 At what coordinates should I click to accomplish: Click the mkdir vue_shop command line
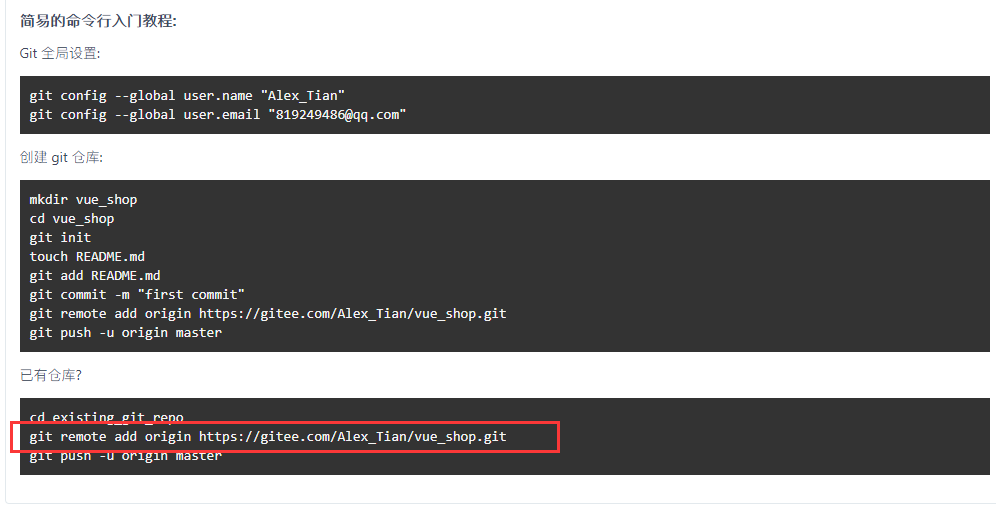point(83,200)
